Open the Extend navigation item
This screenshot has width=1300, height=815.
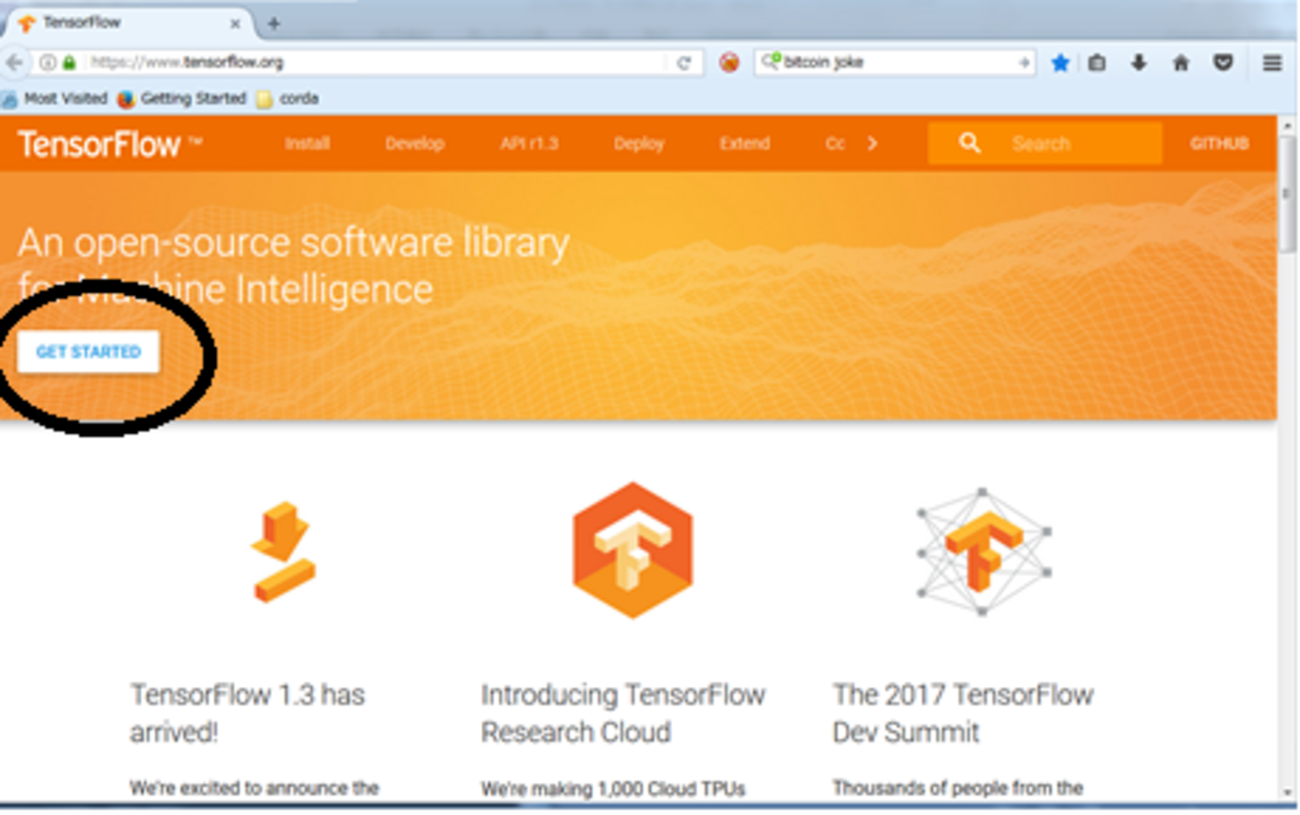(x=744, y=143)
